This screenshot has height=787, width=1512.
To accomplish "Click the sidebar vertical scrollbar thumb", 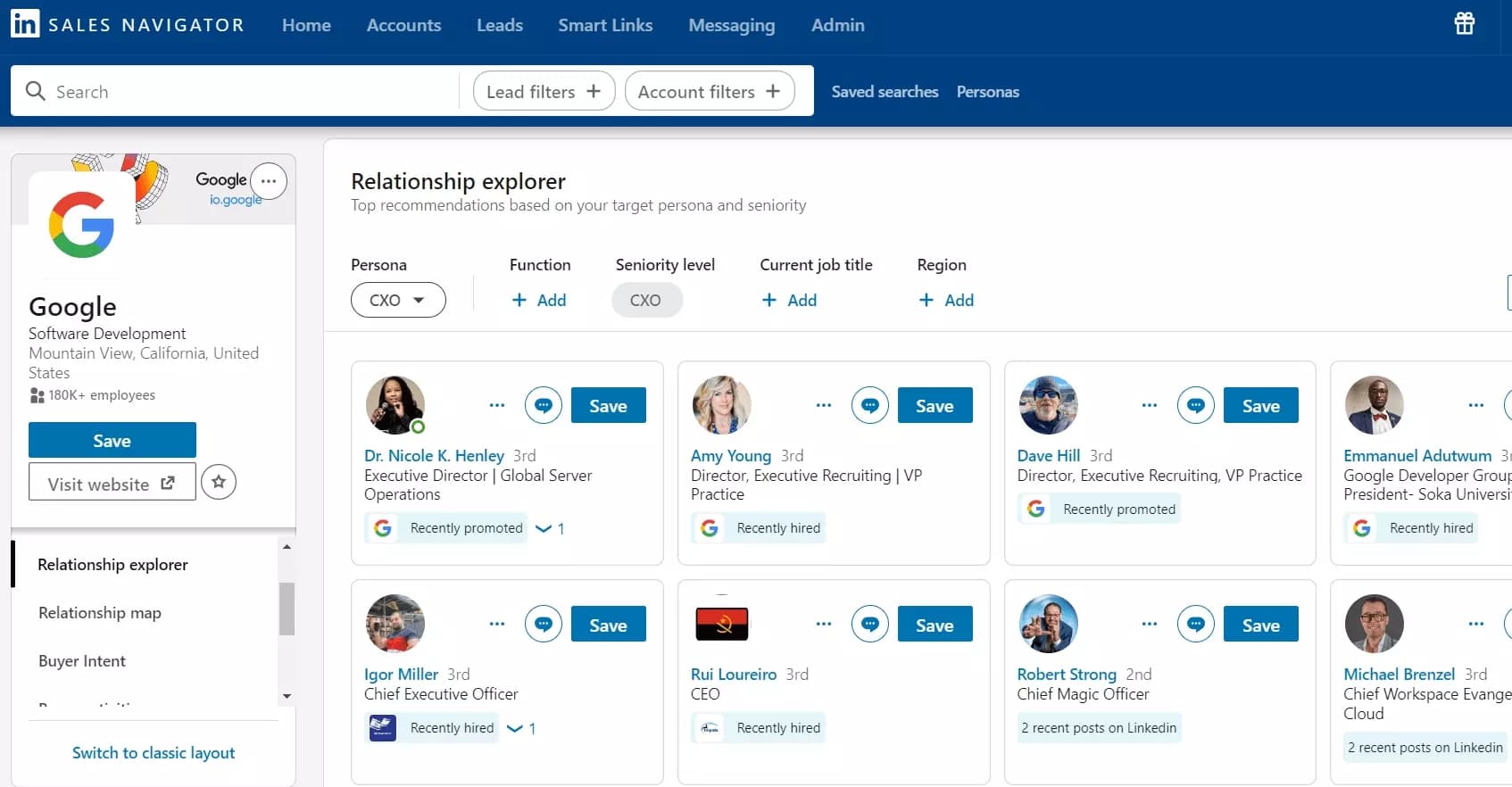I will click(287, 609).
